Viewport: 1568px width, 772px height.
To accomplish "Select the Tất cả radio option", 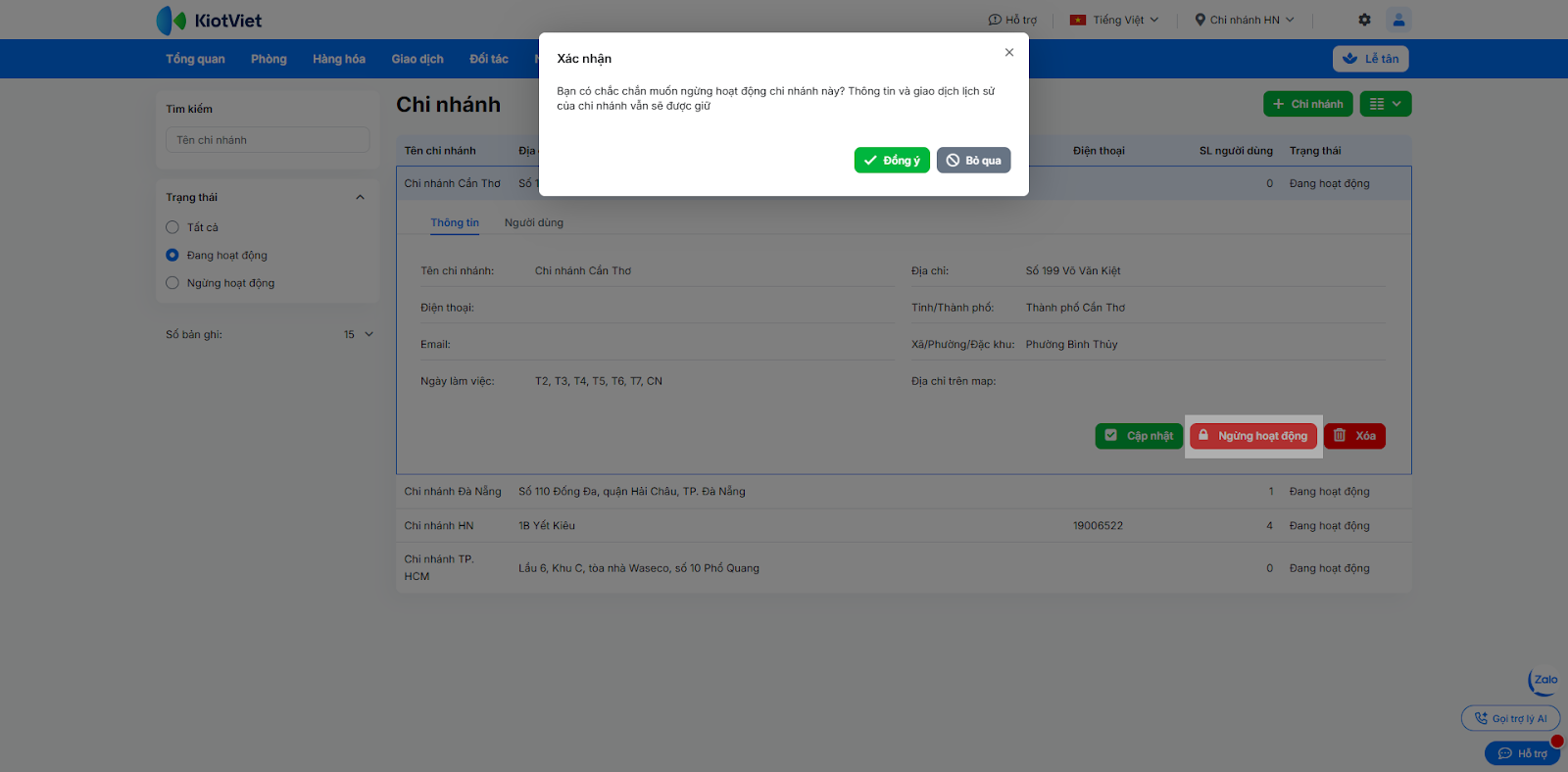I will [x=172, y=227].
